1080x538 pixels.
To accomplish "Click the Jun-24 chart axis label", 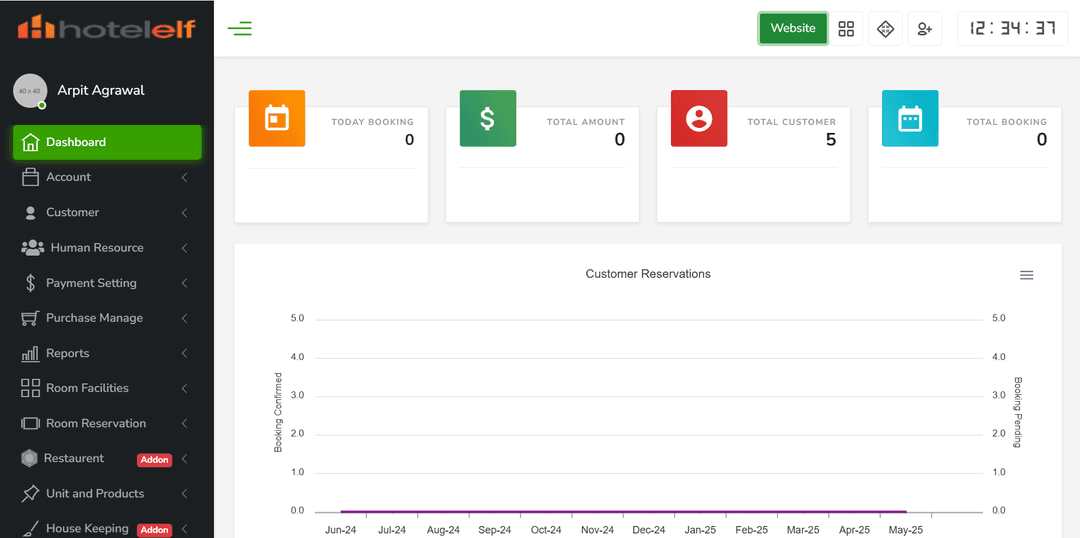I will [341, 530].
